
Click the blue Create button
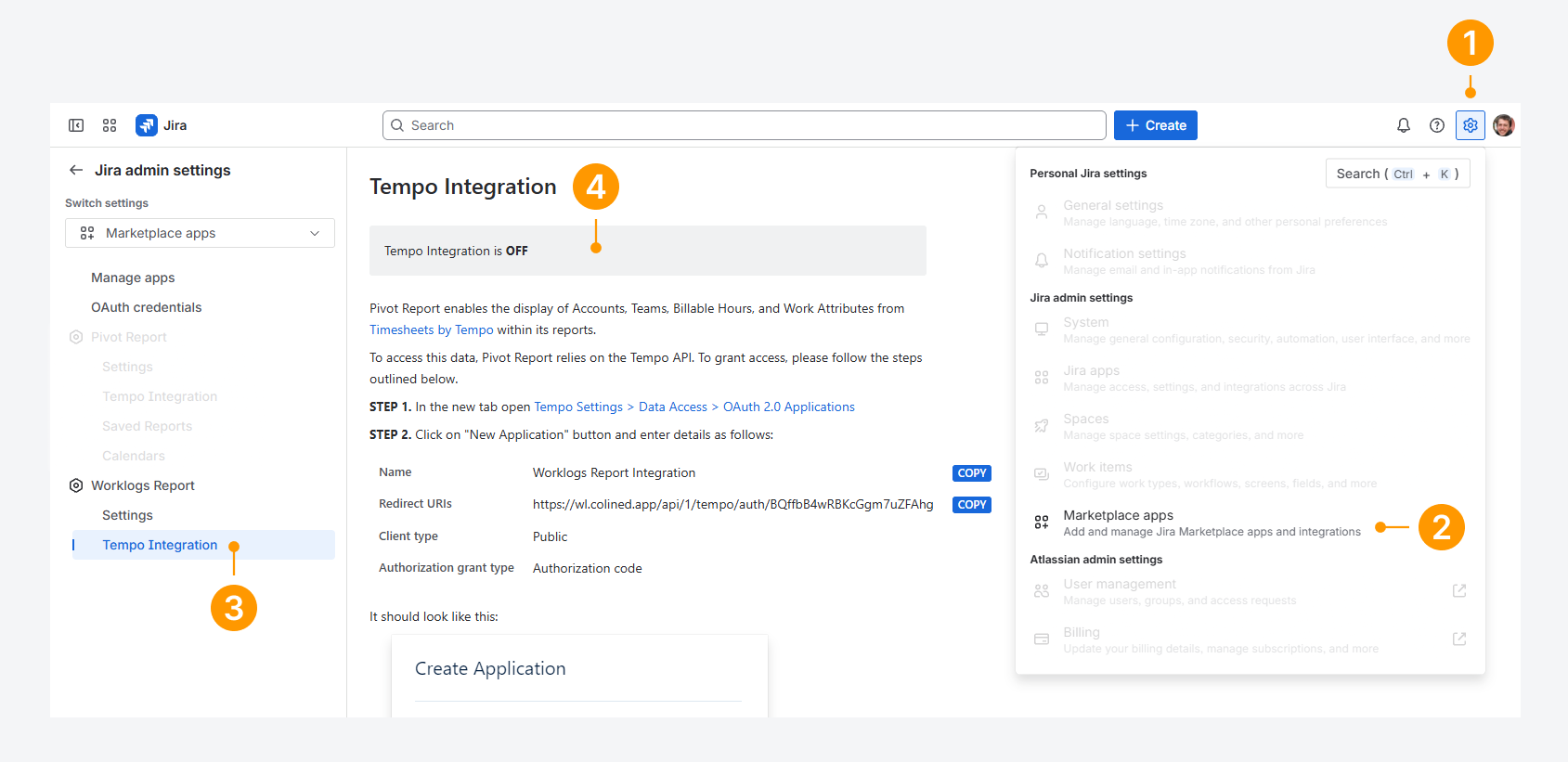point(1156,125)
